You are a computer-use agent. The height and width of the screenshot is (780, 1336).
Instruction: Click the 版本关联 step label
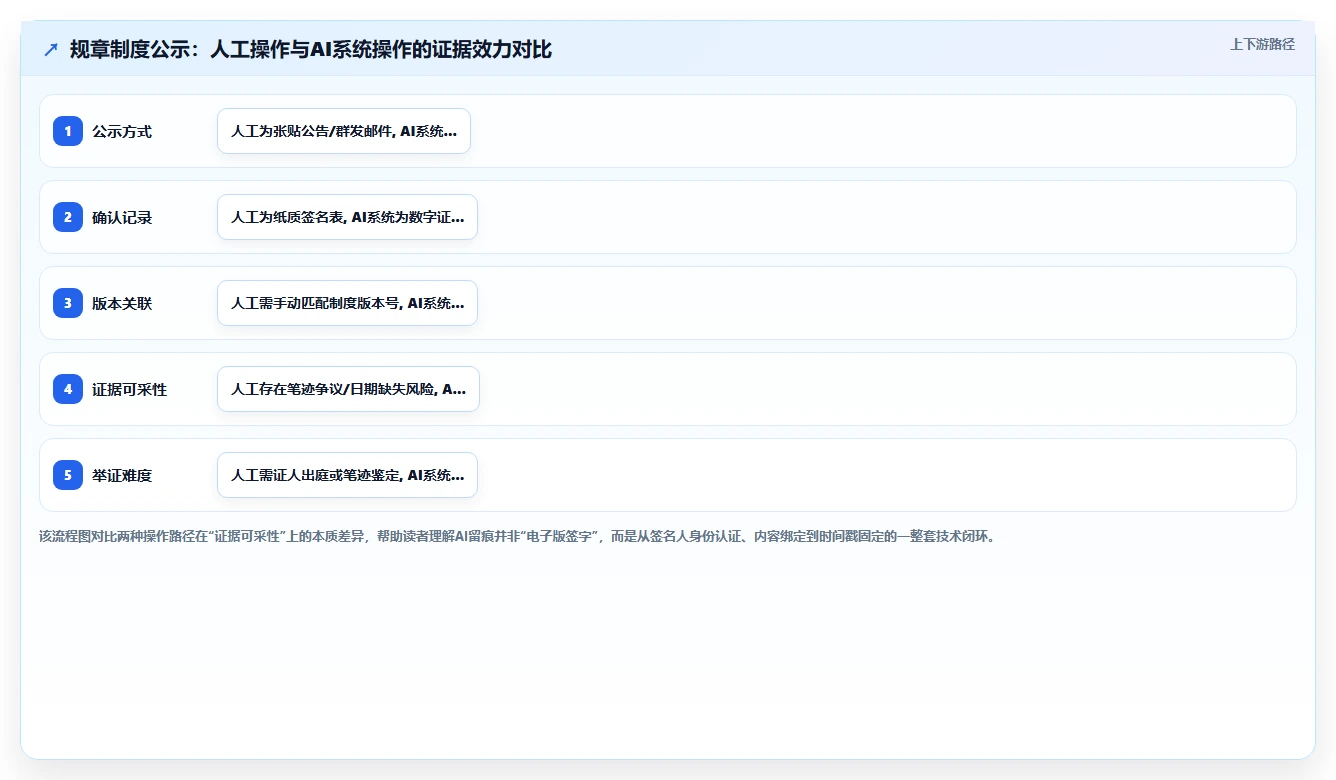[122, 304]
